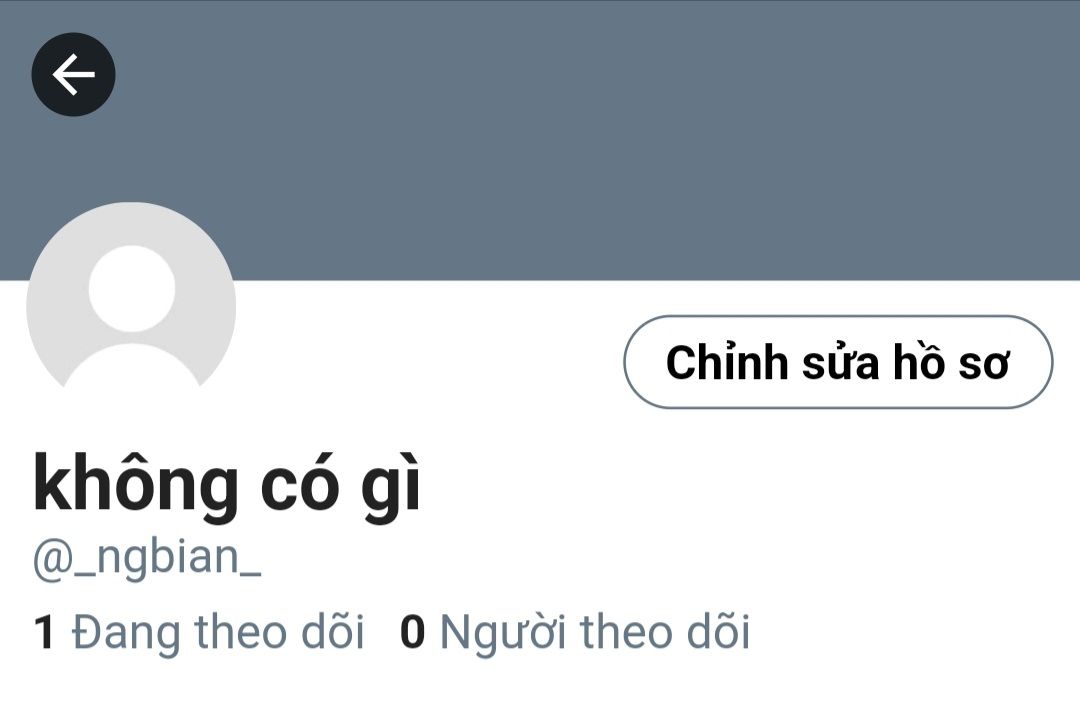Click the dark circular back button
This screenshot has width=1080, height=707.
73,74
